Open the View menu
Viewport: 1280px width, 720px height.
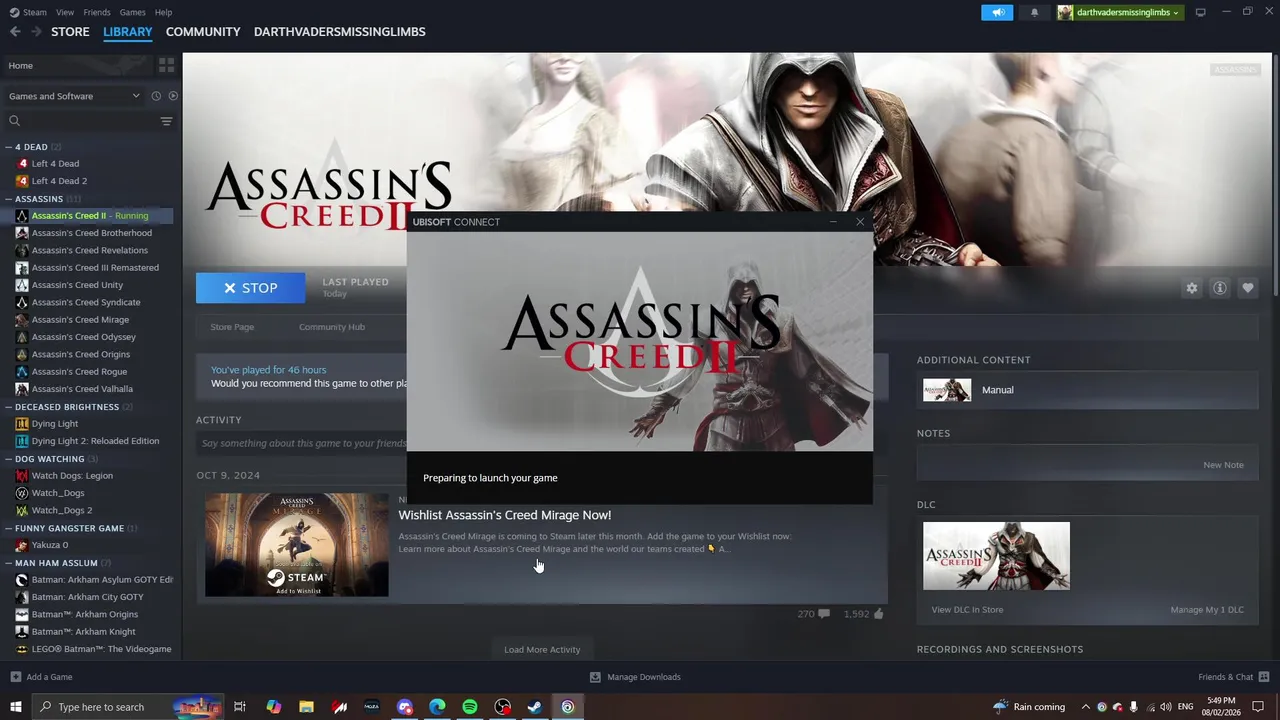[x=65, y=12]
